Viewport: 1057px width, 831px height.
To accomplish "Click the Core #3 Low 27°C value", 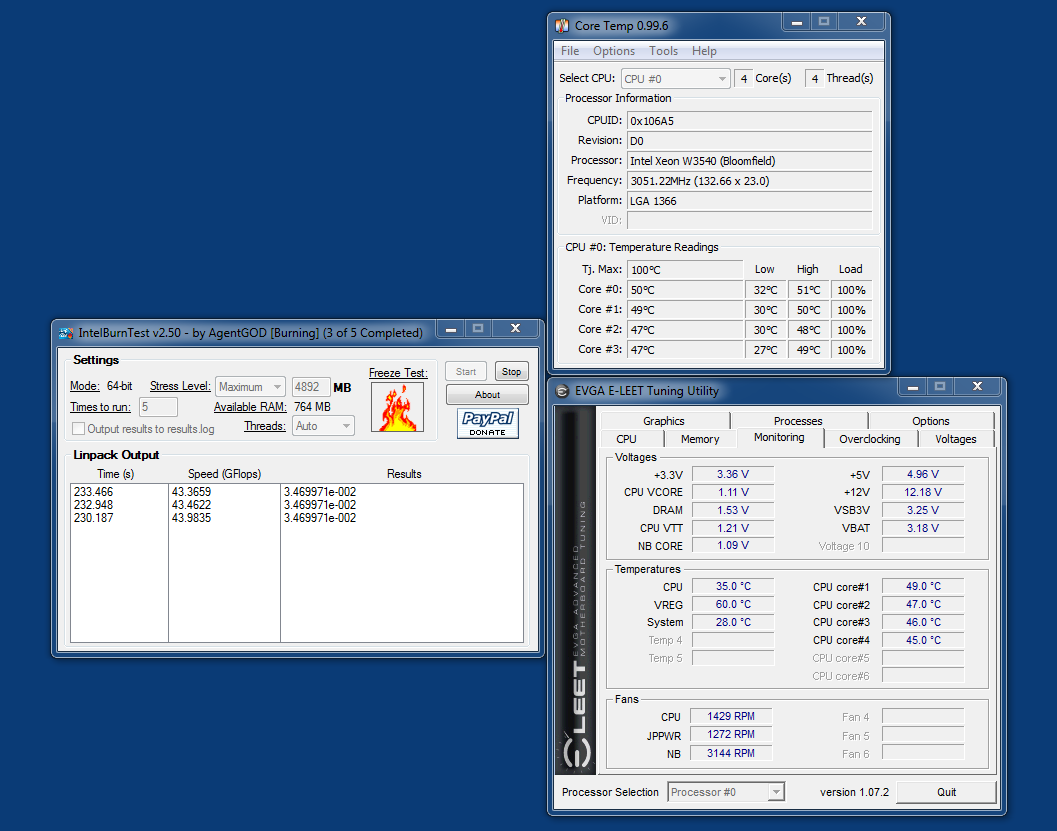I will pos(766,350).
